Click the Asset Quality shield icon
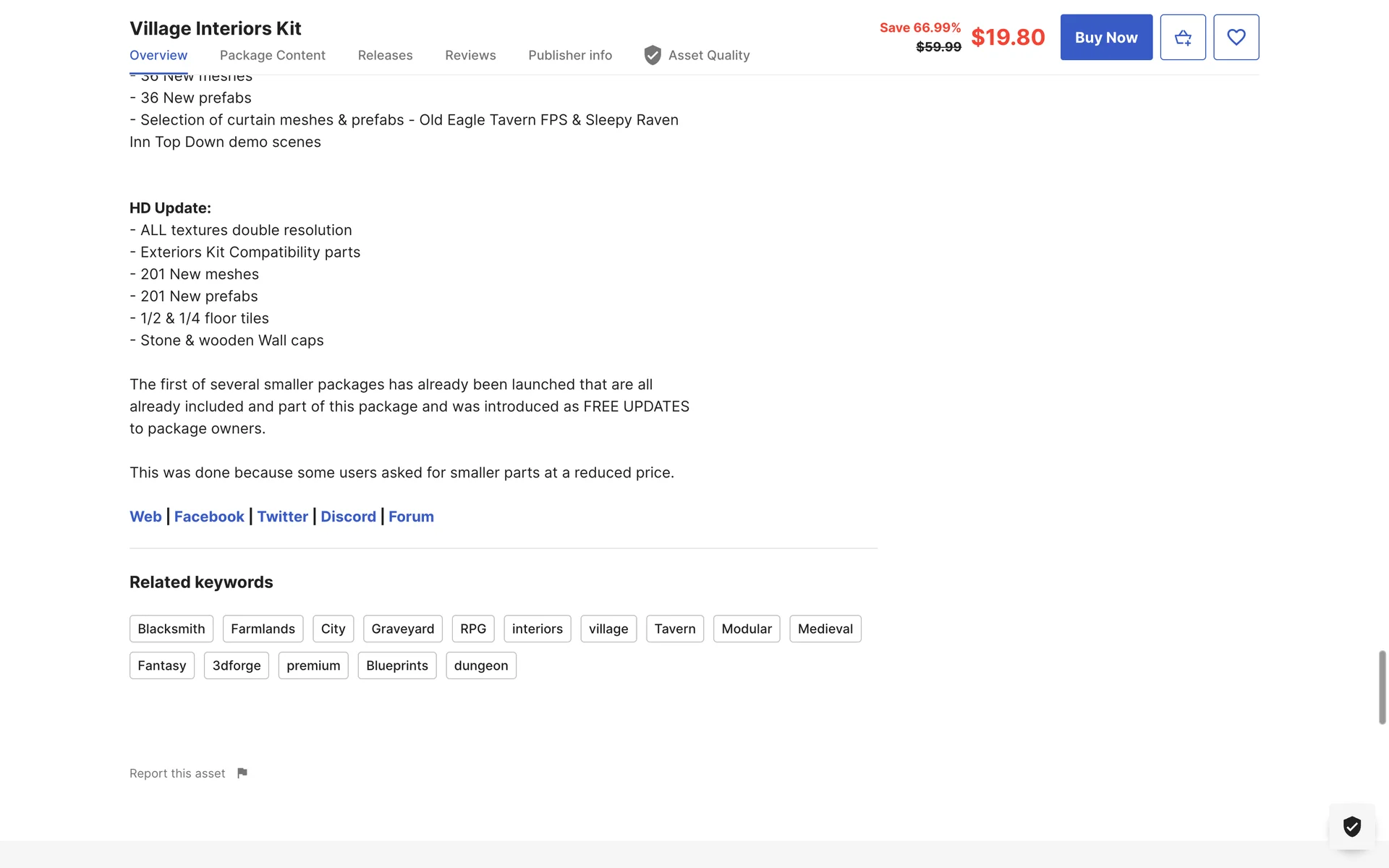This screenshot has width=1389, height=868. pyautogui.click(x=653, y=56)
